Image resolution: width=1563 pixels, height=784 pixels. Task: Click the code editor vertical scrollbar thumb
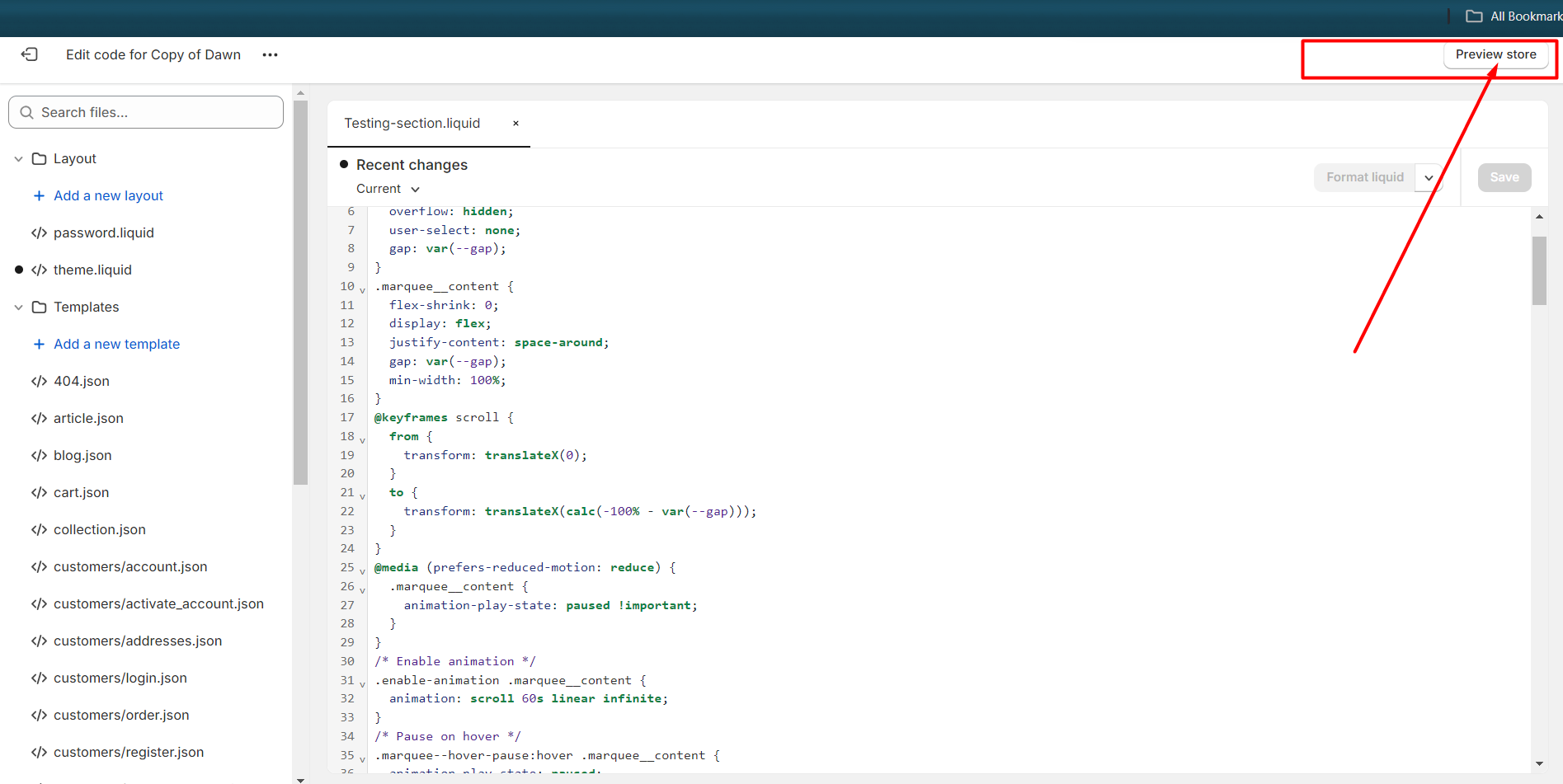click(1539, 270)
